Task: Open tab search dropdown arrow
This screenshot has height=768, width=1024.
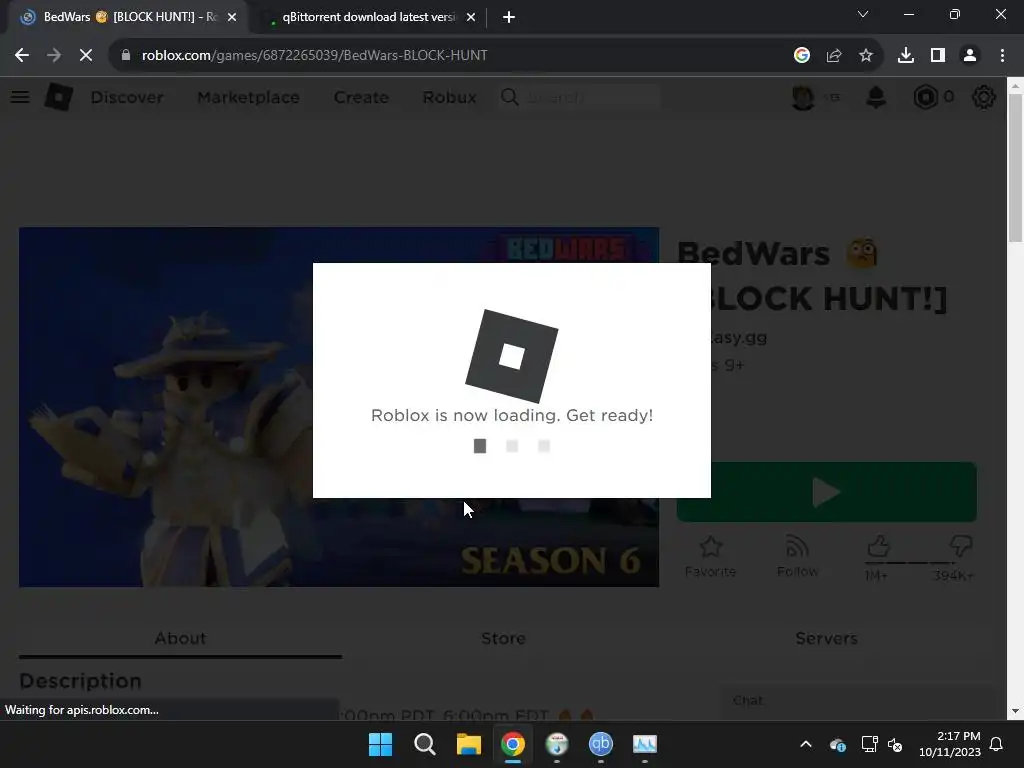Action: coord(863,14)
